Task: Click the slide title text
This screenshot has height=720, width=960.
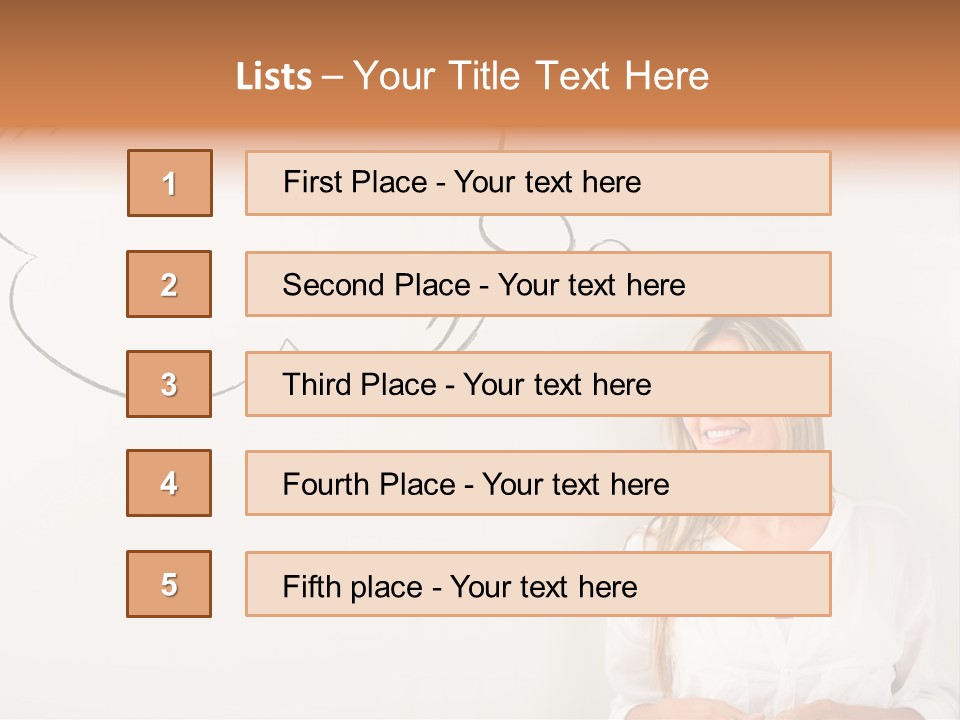Action: click(x=472, y=76)
